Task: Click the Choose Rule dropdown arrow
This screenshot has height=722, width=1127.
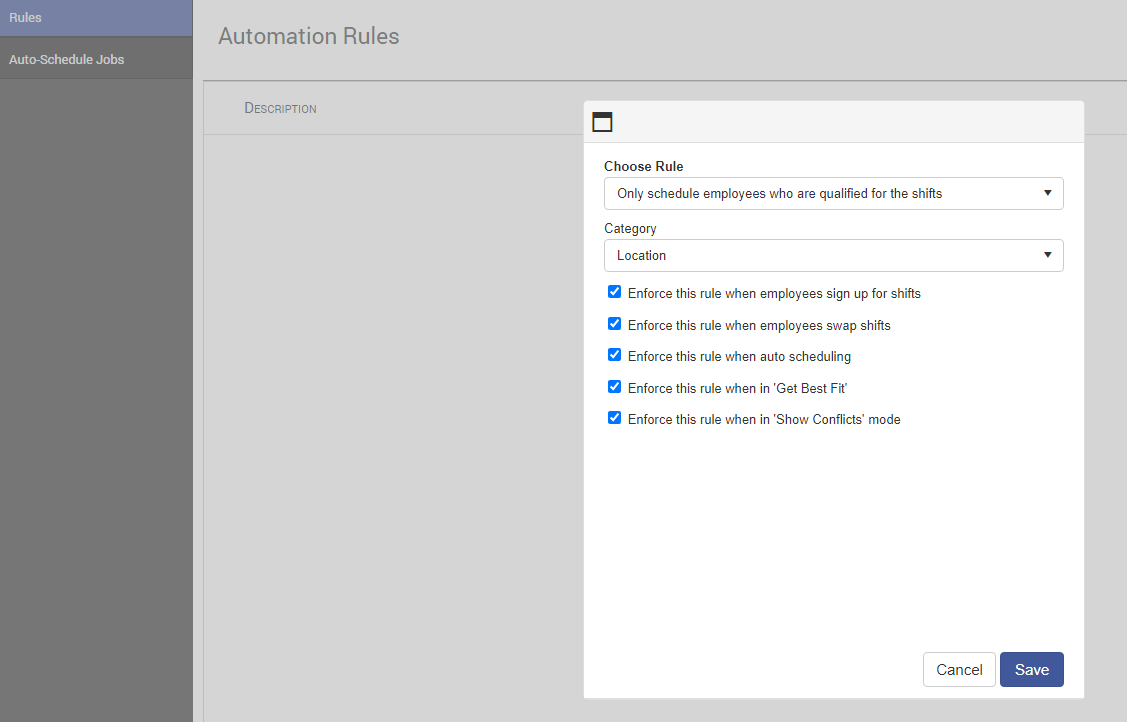Action: 1047,193
